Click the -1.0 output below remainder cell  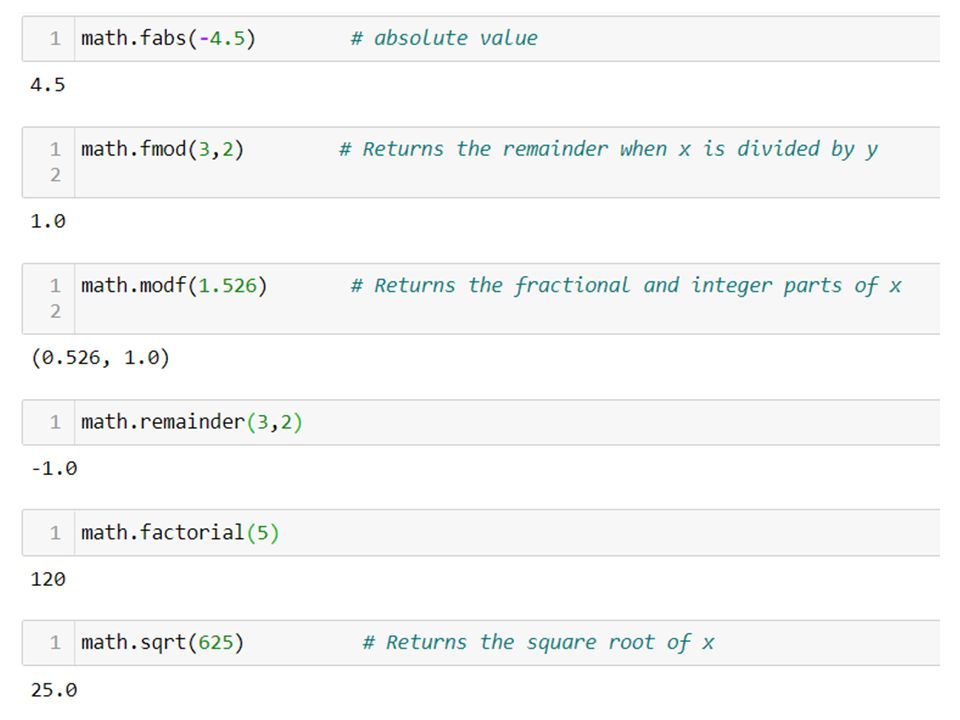54,469
